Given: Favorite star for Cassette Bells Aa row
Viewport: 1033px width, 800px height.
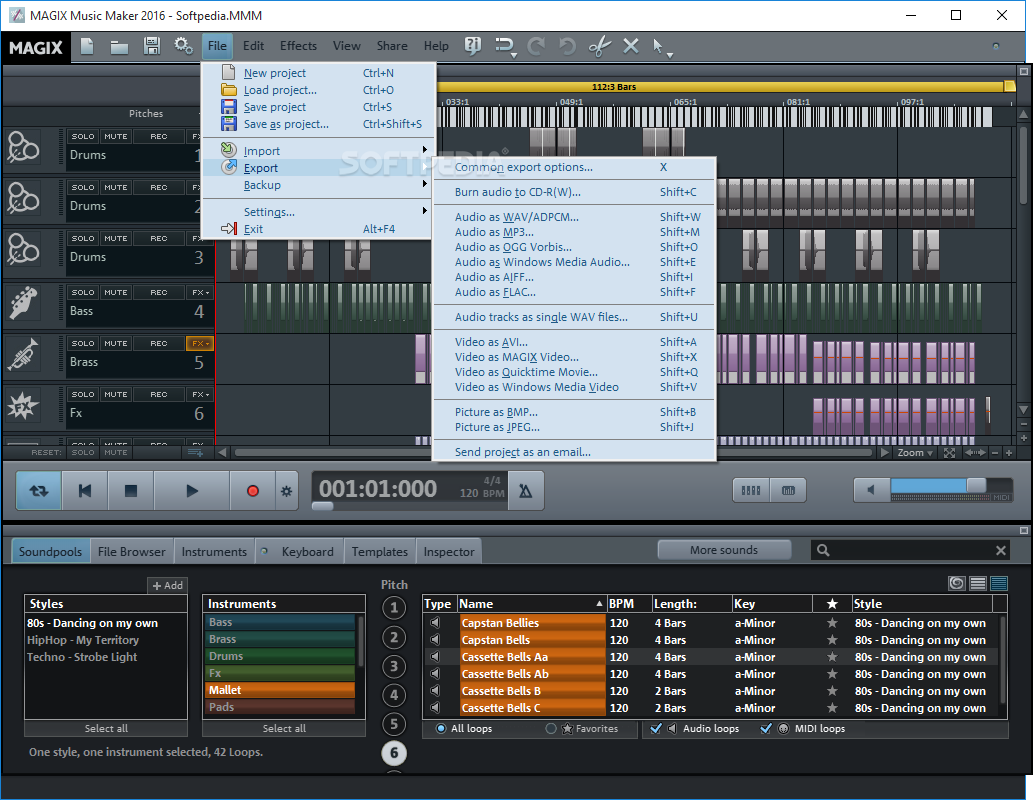Looking at the screenshot, I should 832,657.
